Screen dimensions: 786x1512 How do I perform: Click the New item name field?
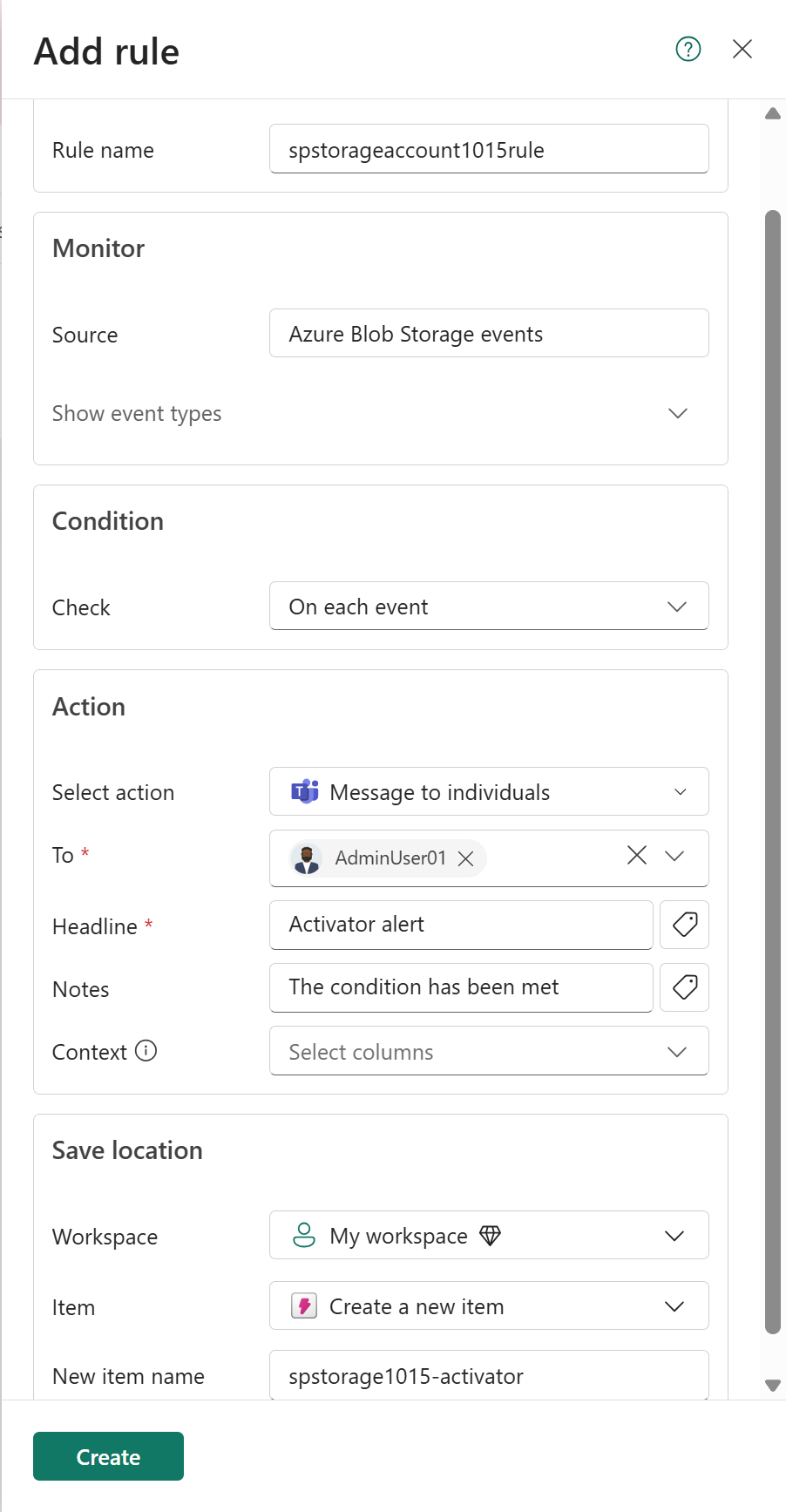489,1376
